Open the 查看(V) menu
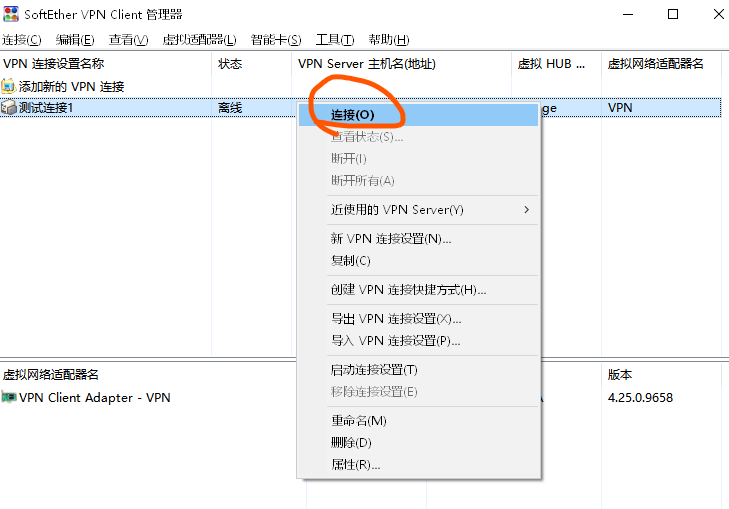This screenshot has height=509, width=729. click(x=128, y=40)
